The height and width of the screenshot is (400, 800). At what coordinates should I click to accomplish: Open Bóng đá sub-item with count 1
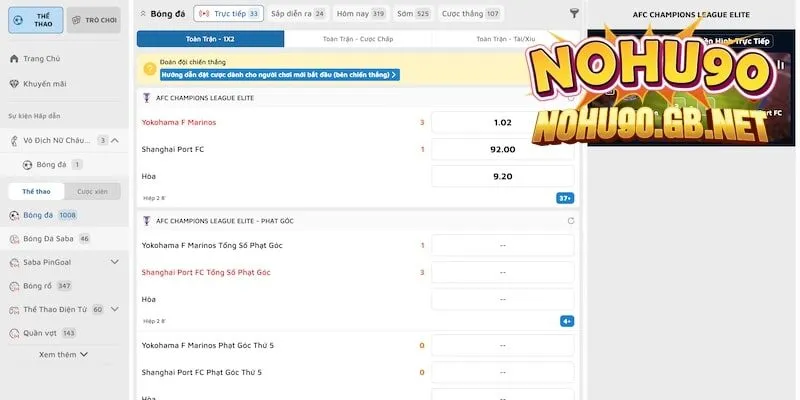pyautogui.click(x=53, y=165)
